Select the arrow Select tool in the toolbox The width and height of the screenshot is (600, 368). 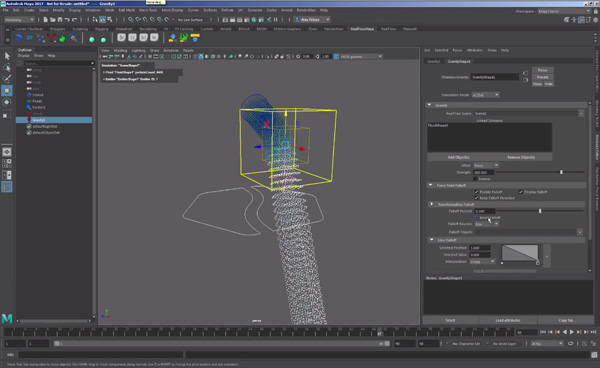(x=7, y=56)
